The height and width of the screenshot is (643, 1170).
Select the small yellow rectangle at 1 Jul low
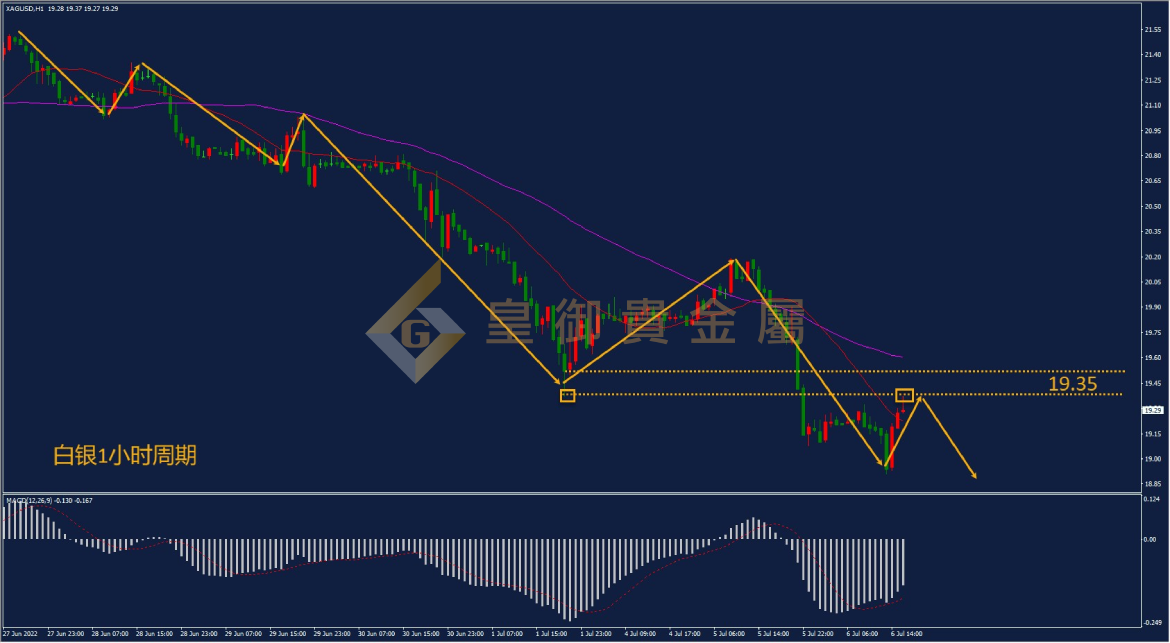coord(567,395)
